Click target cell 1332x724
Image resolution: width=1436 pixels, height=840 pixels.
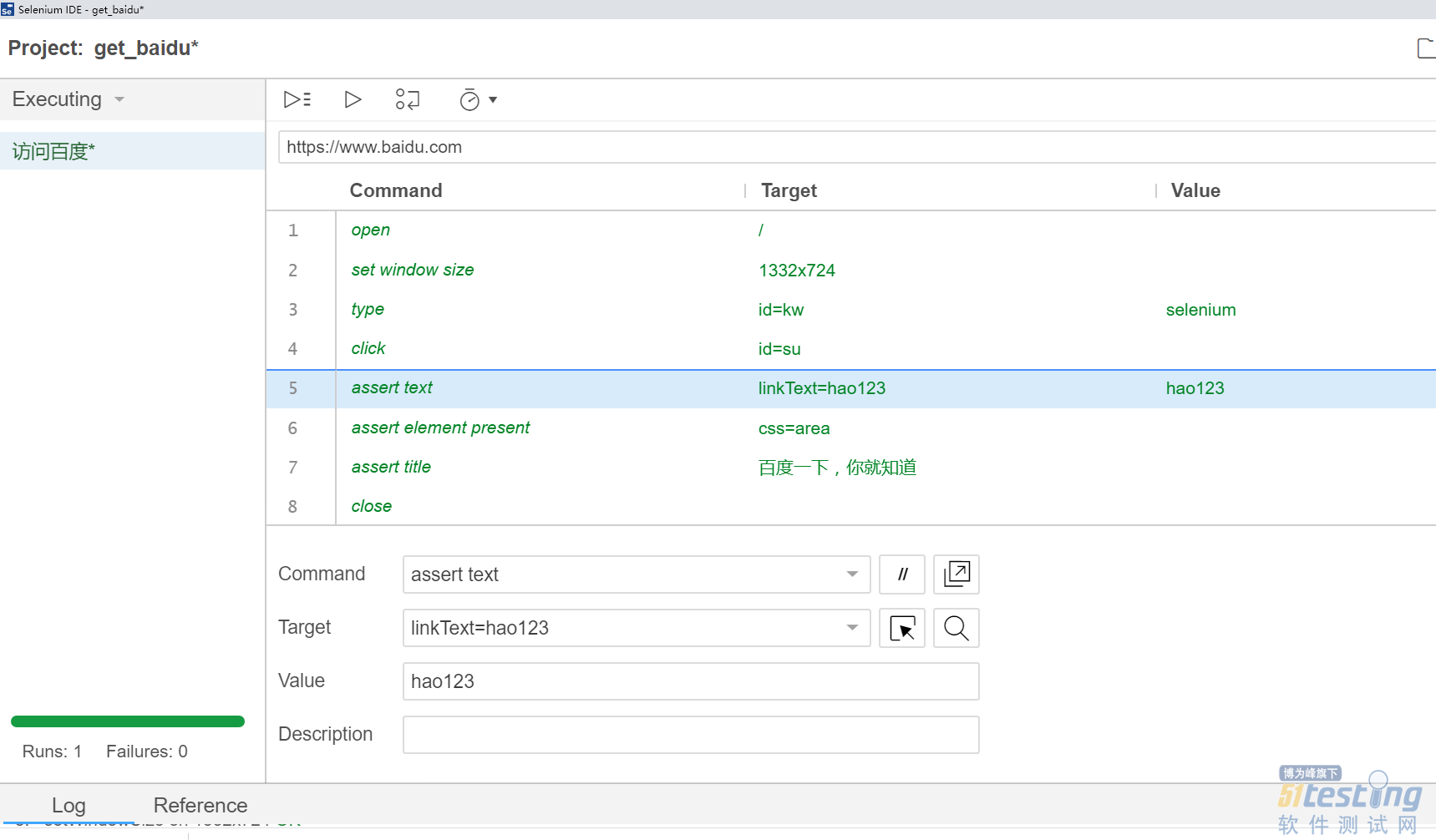click(797, 271)
